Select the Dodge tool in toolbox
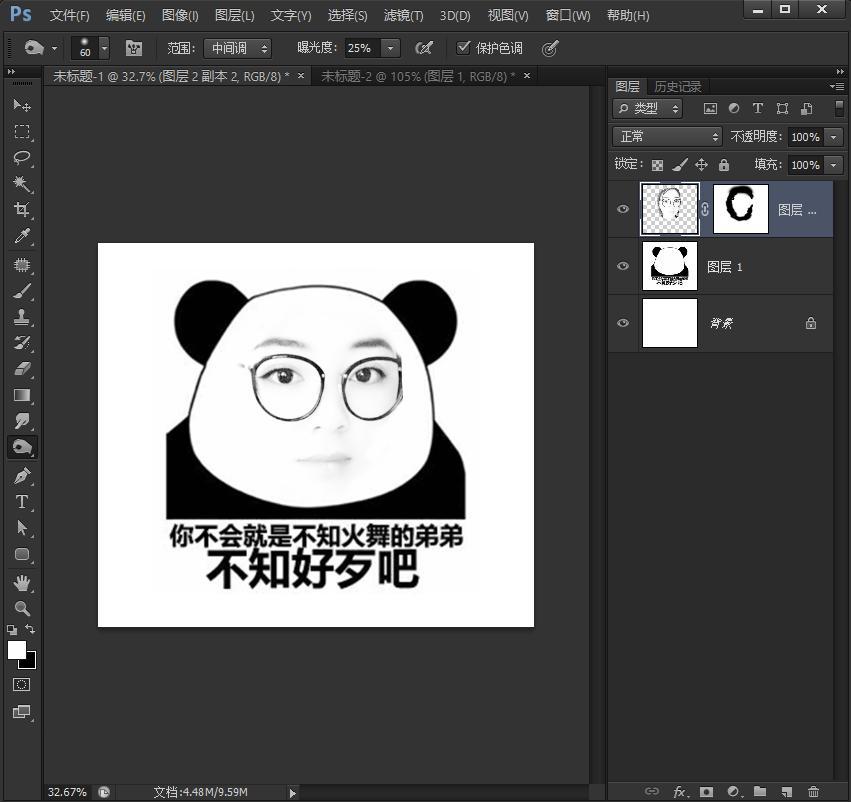 (22, 447)
